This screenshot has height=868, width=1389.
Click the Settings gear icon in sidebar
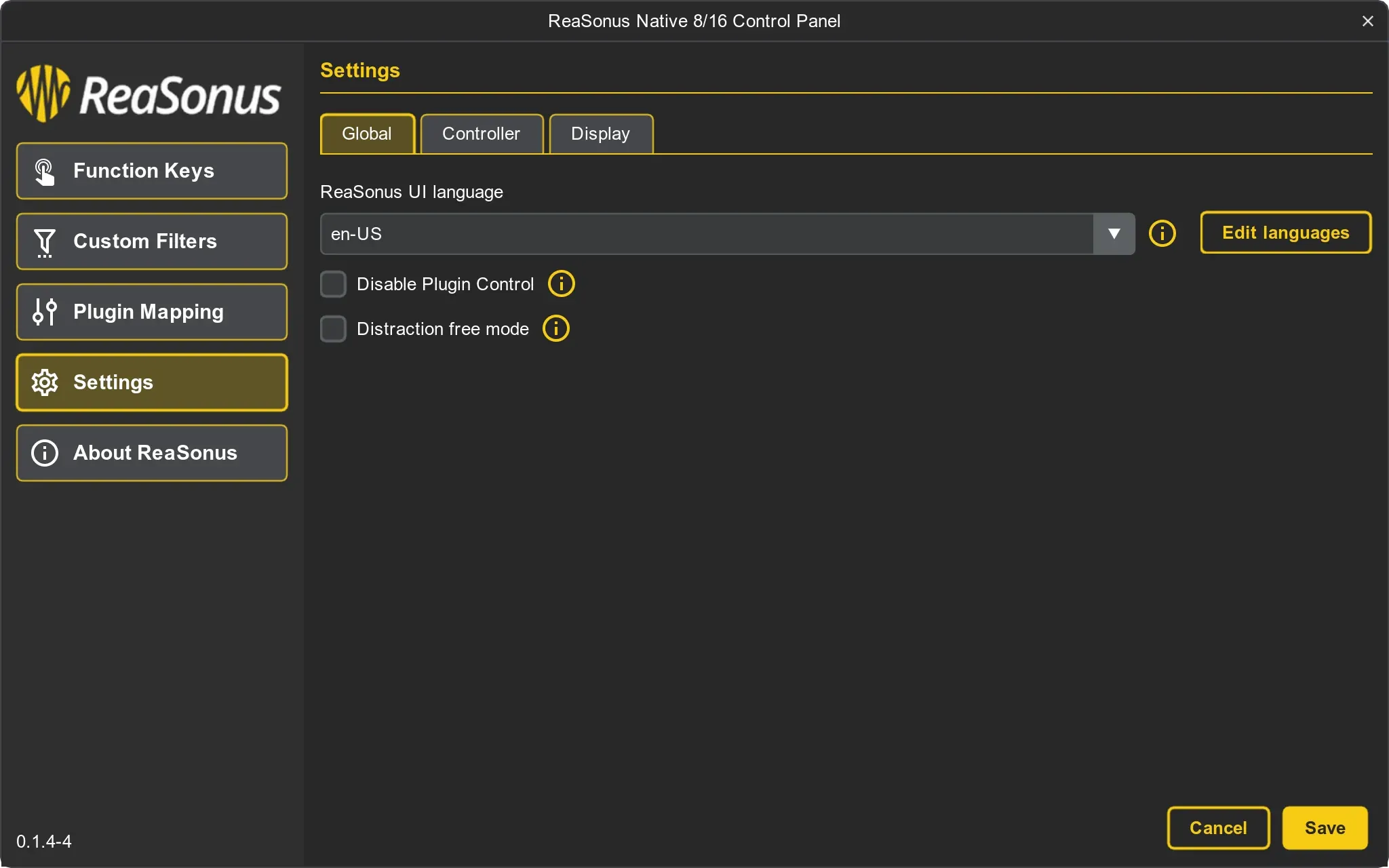pos(45,382)
